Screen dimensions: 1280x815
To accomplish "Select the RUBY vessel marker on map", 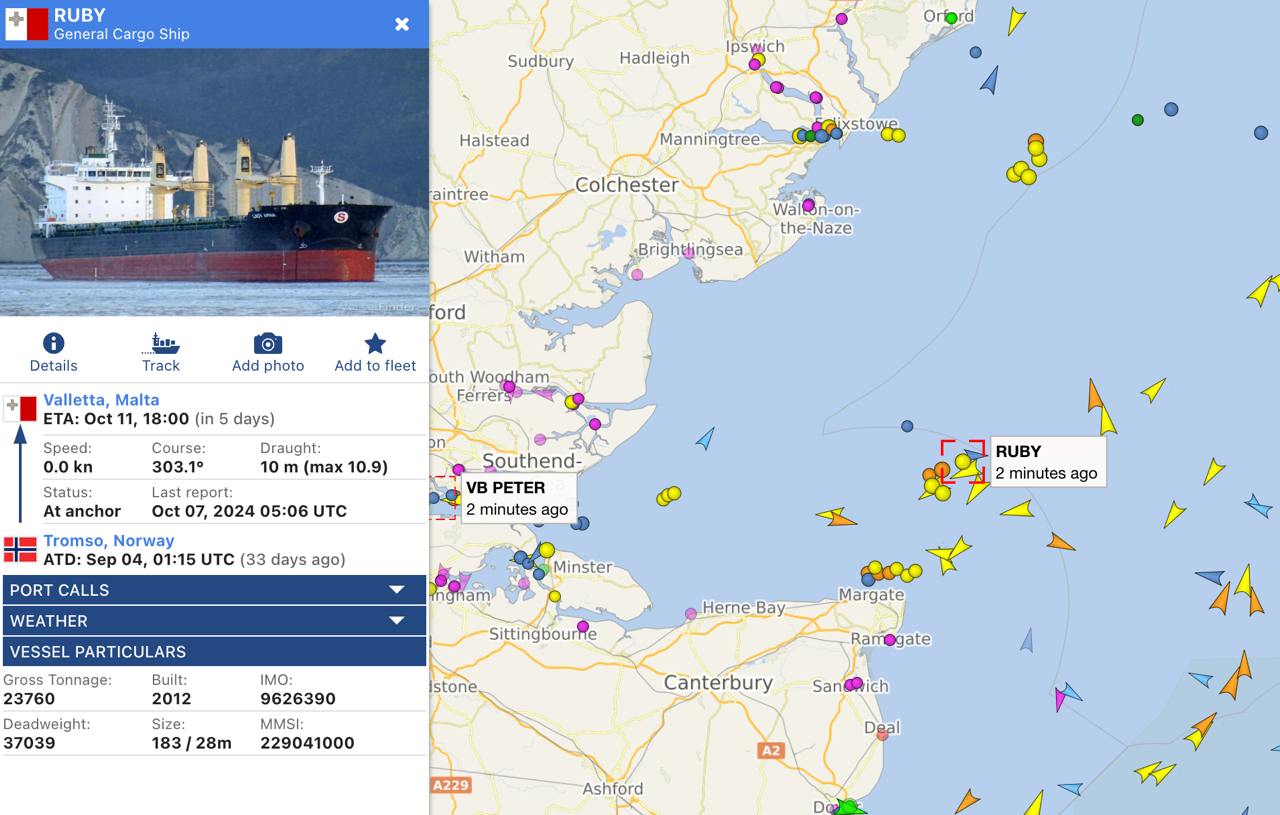I will point(973,456).
